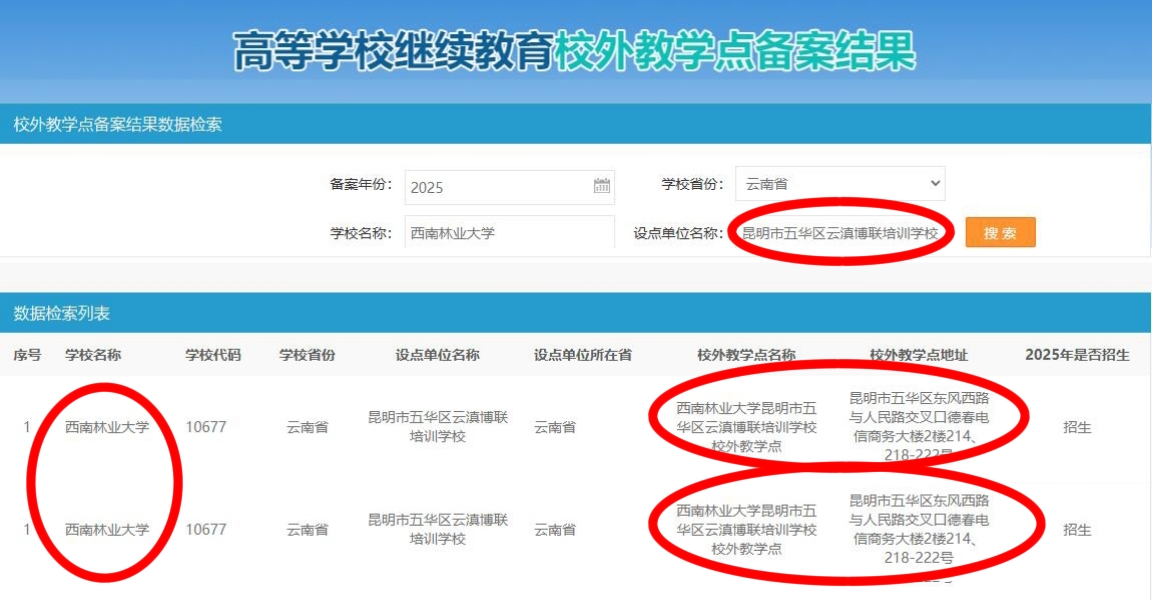Click 招生 status in the second row
The height and width of the screenshot is (600, 1152).
tap(1077, 529)
